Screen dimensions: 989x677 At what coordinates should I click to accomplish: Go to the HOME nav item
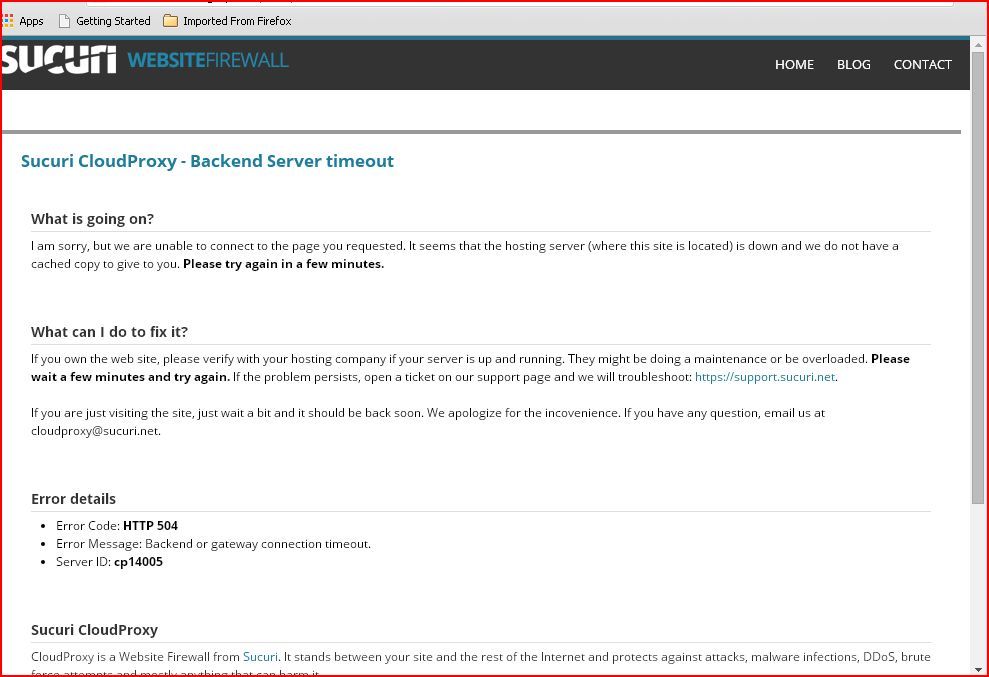tap(794, 64)
